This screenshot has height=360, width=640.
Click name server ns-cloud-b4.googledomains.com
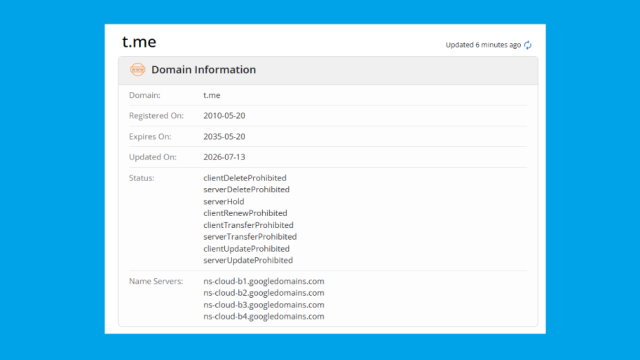[x=264, y=316]
